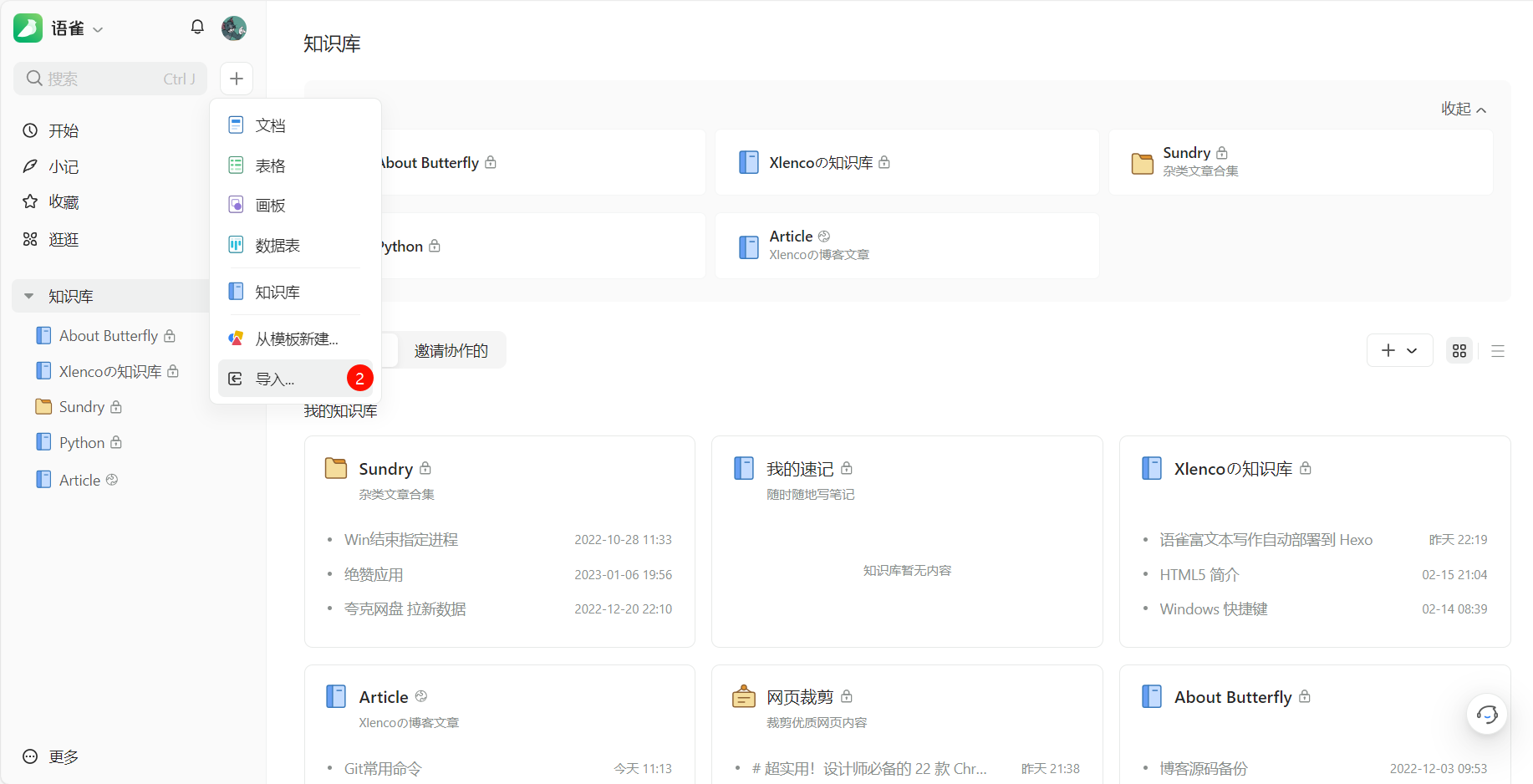Go to 逛逛 explore page
This screenshot has width=1533, height=784.
pos(64,240)
